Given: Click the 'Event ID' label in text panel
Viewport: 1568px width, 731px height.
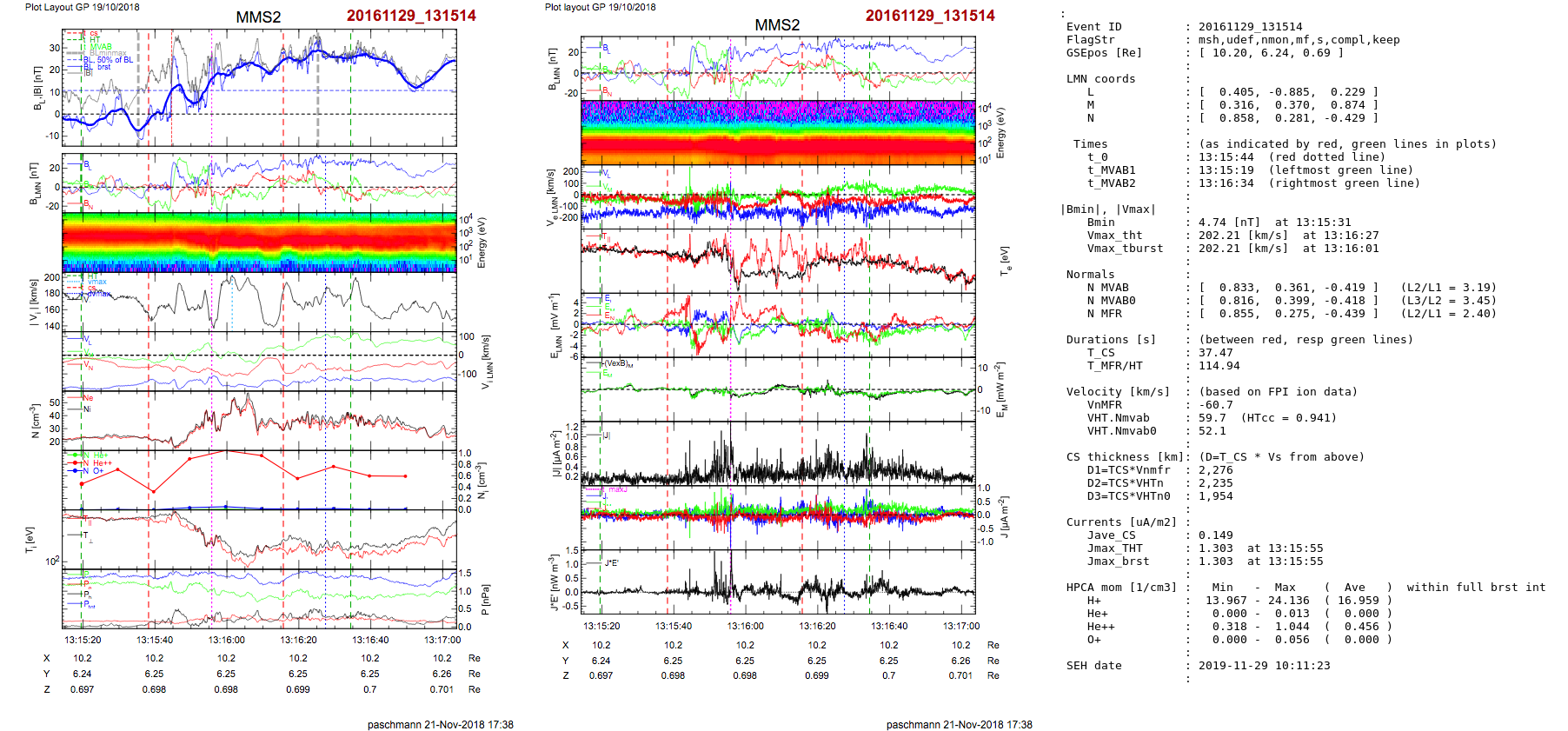Looking at the screenshot, I should (1093, 27).
